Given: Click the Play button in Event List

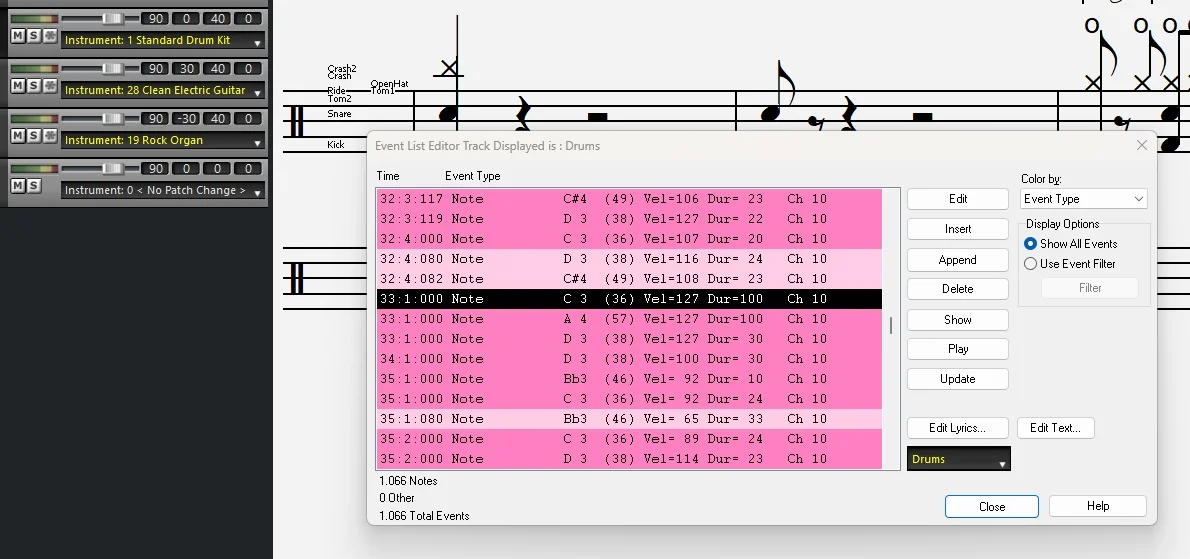Looking at the screenshot, I should coord(958,349).
